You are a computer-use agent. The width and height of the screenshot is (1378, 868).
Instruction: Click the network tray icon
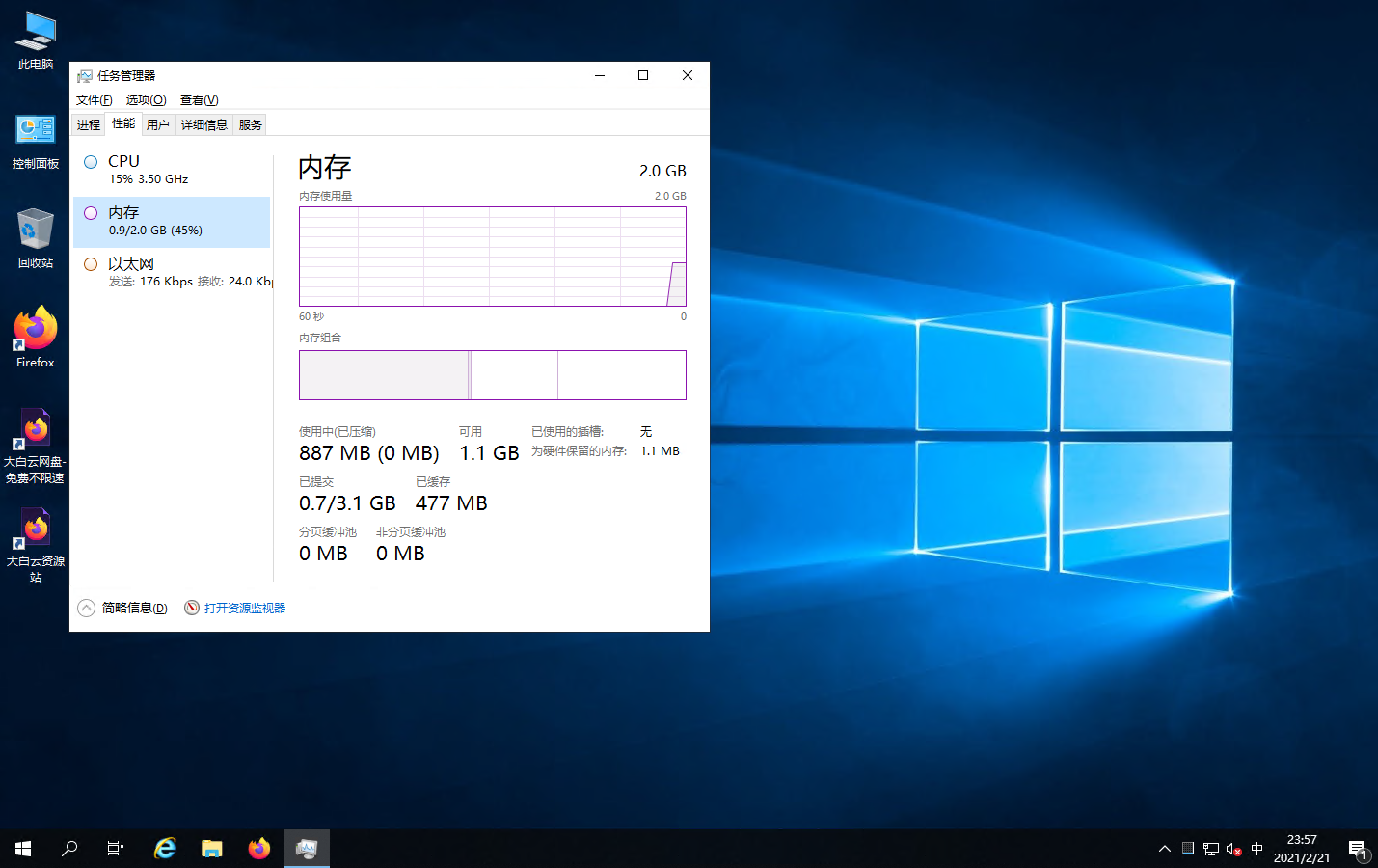1211,849
